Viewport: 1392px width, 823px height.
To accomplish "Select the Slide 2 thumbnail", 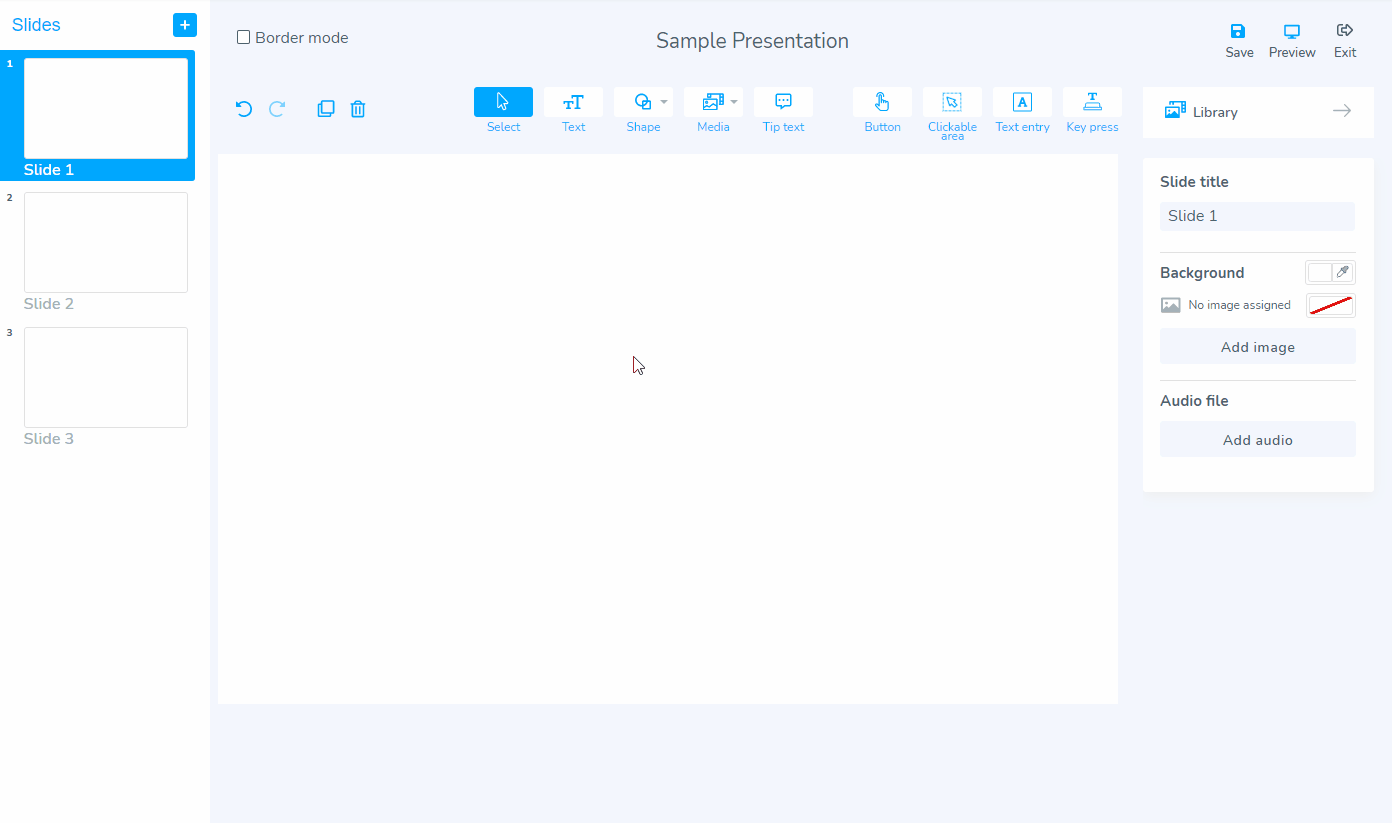I will (106, 242).
